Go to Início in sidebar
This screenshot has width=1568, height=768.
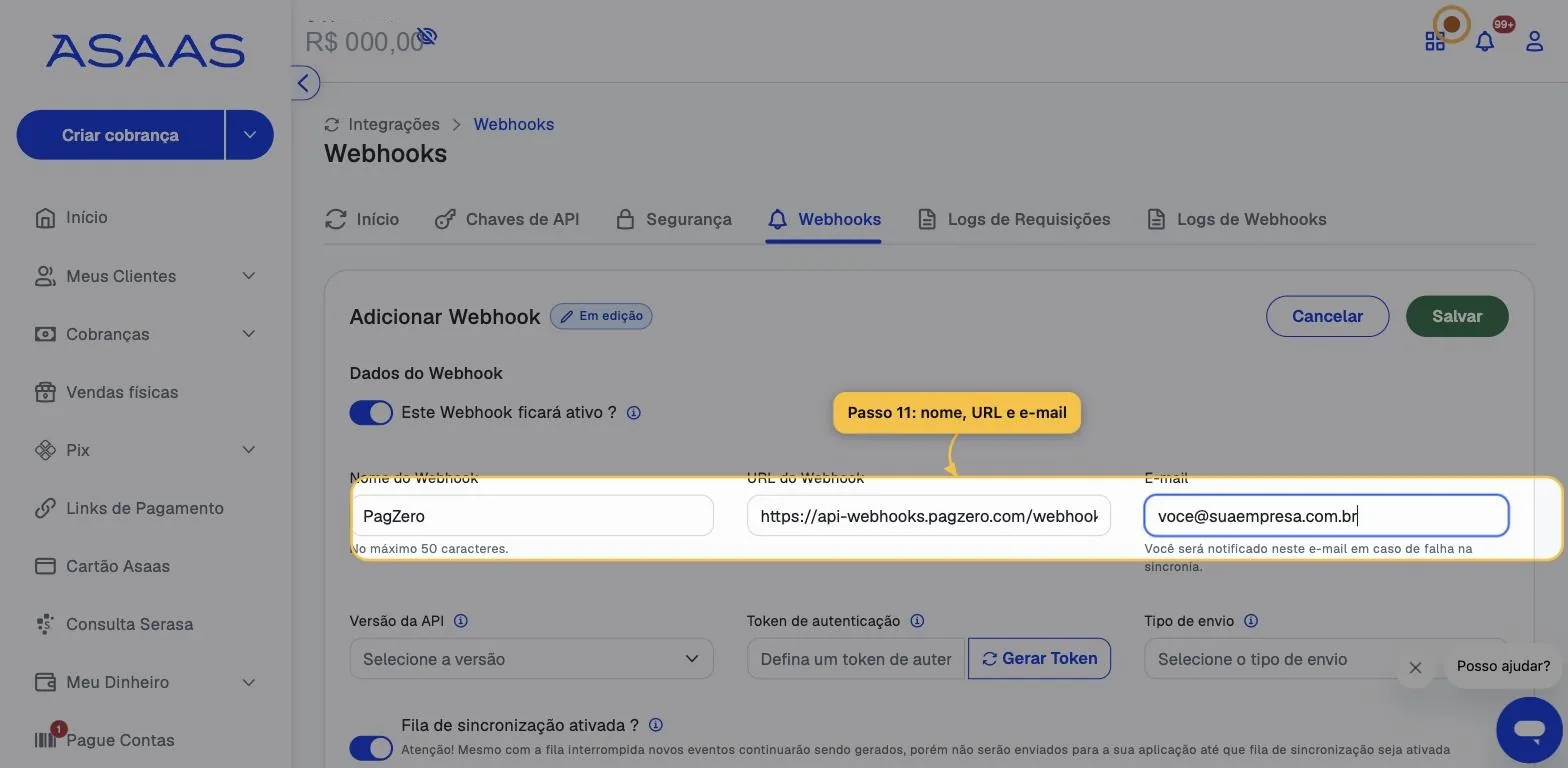pyautogui.click(x=87, y=217)
